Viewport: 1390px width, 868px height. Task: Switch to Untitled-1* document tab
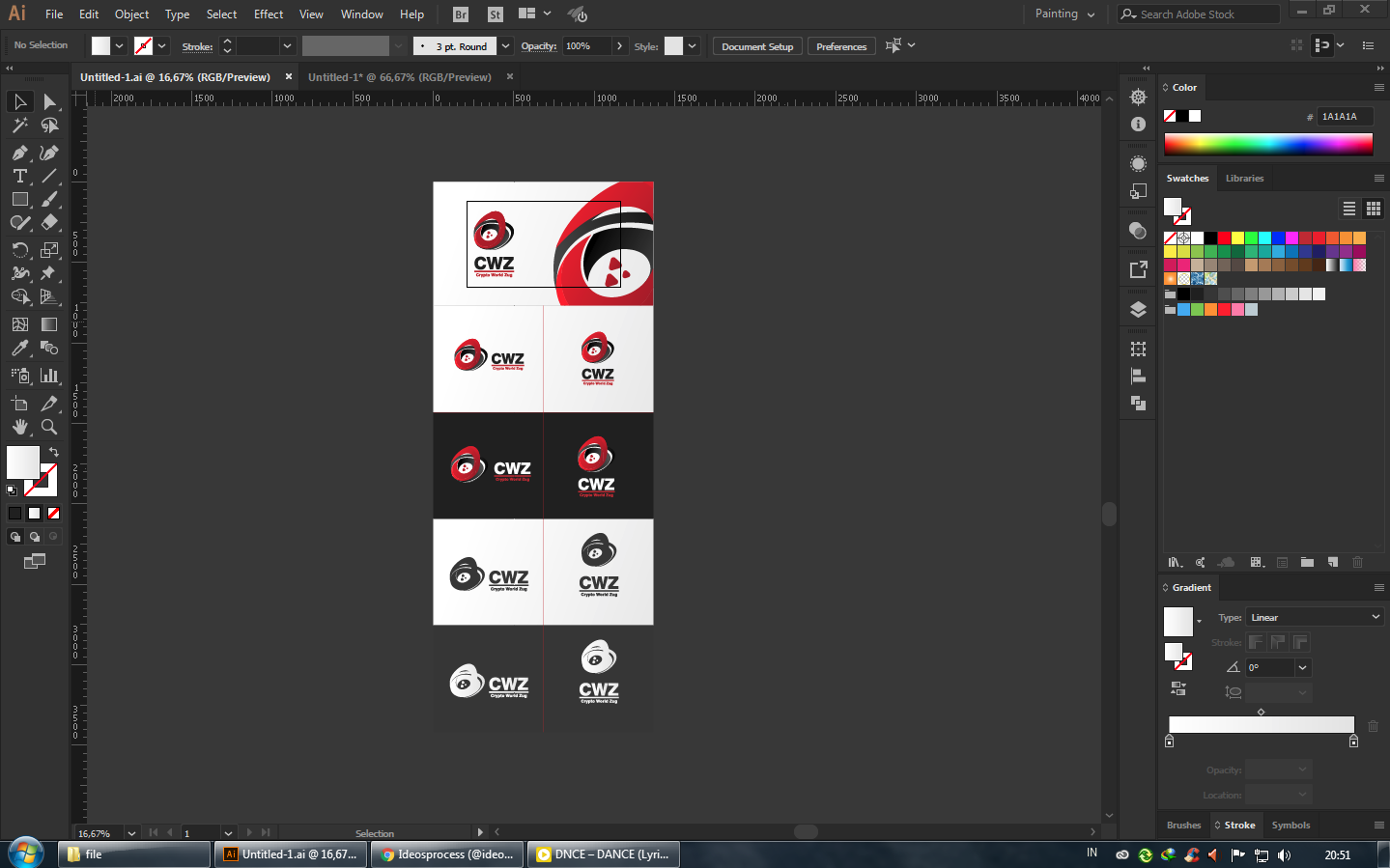pos(400,77)
